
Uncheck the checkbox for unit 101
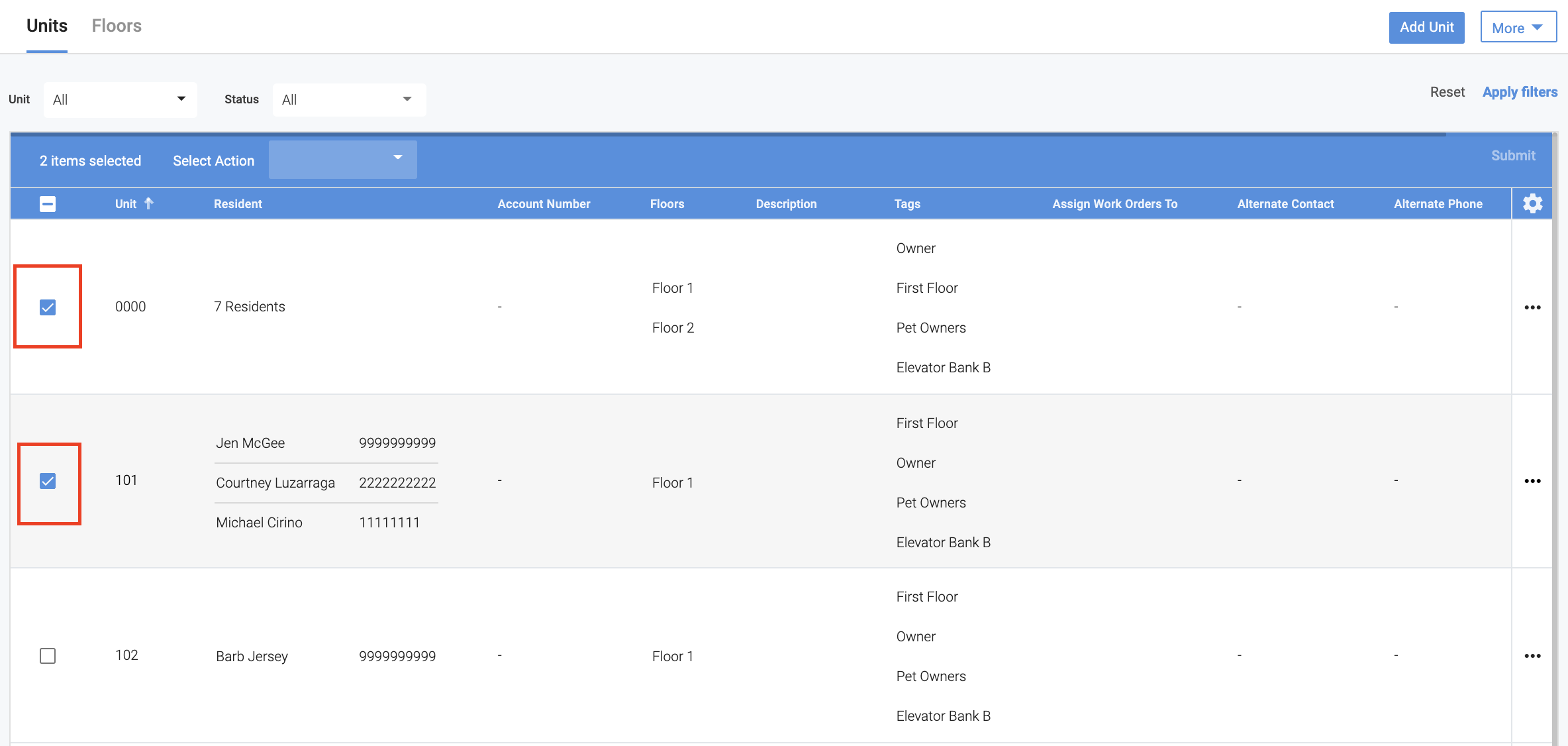point(48,481)
